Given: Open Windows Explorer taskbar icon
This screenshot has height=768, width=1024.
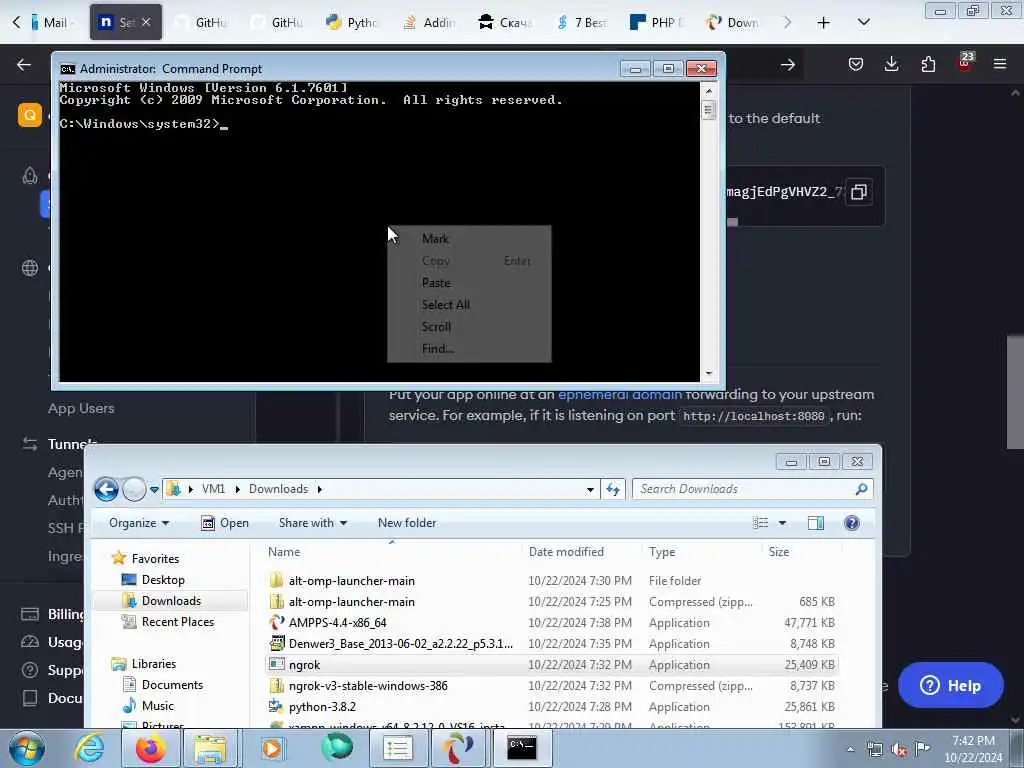Looking at the screenshot, I should [209, 748].
